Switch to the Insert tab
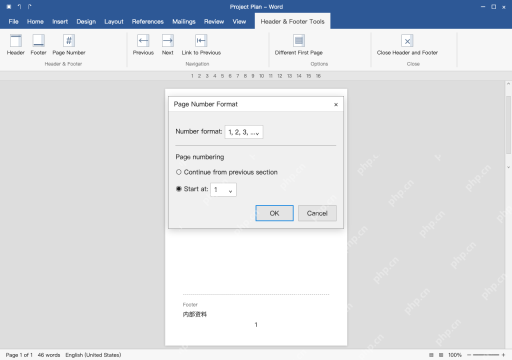Viewport: 512px width, 360px height. point(60,22)
